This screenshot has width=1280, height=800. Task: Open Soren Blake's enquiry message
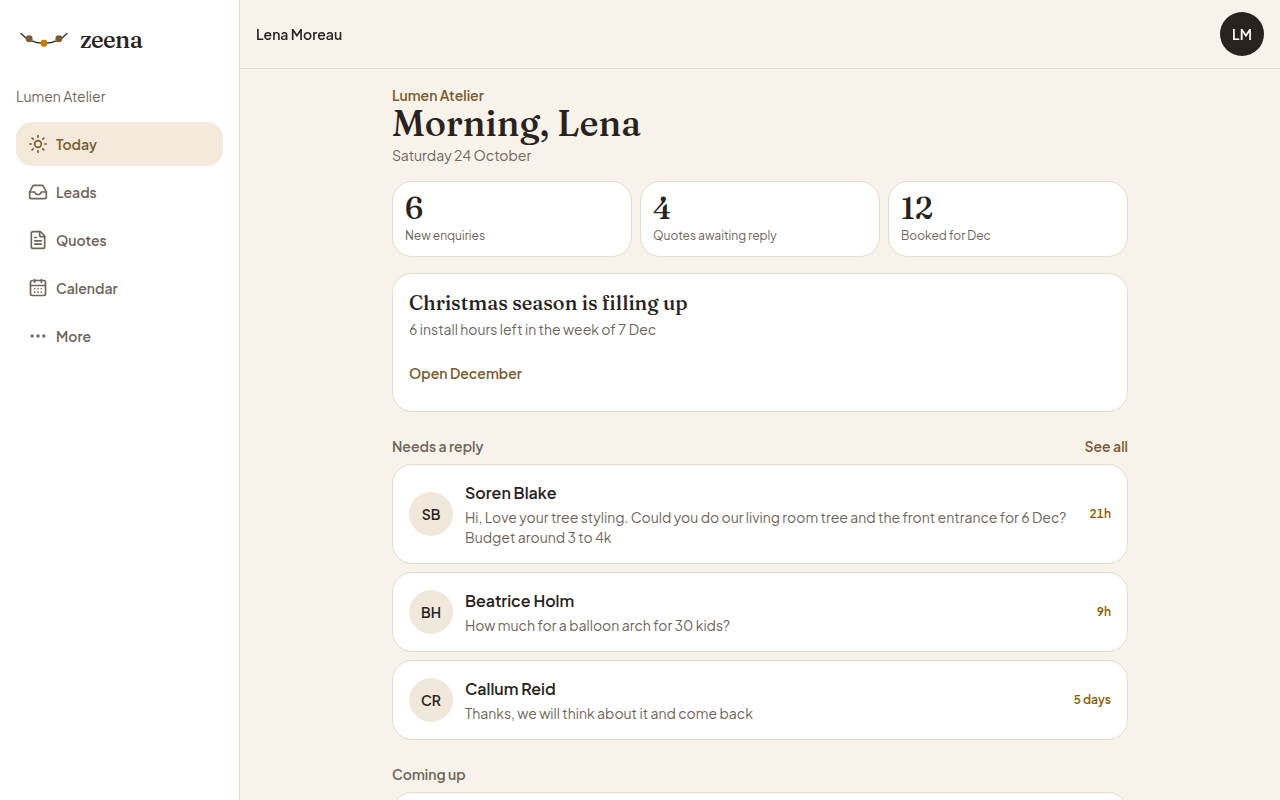point(760,514)
